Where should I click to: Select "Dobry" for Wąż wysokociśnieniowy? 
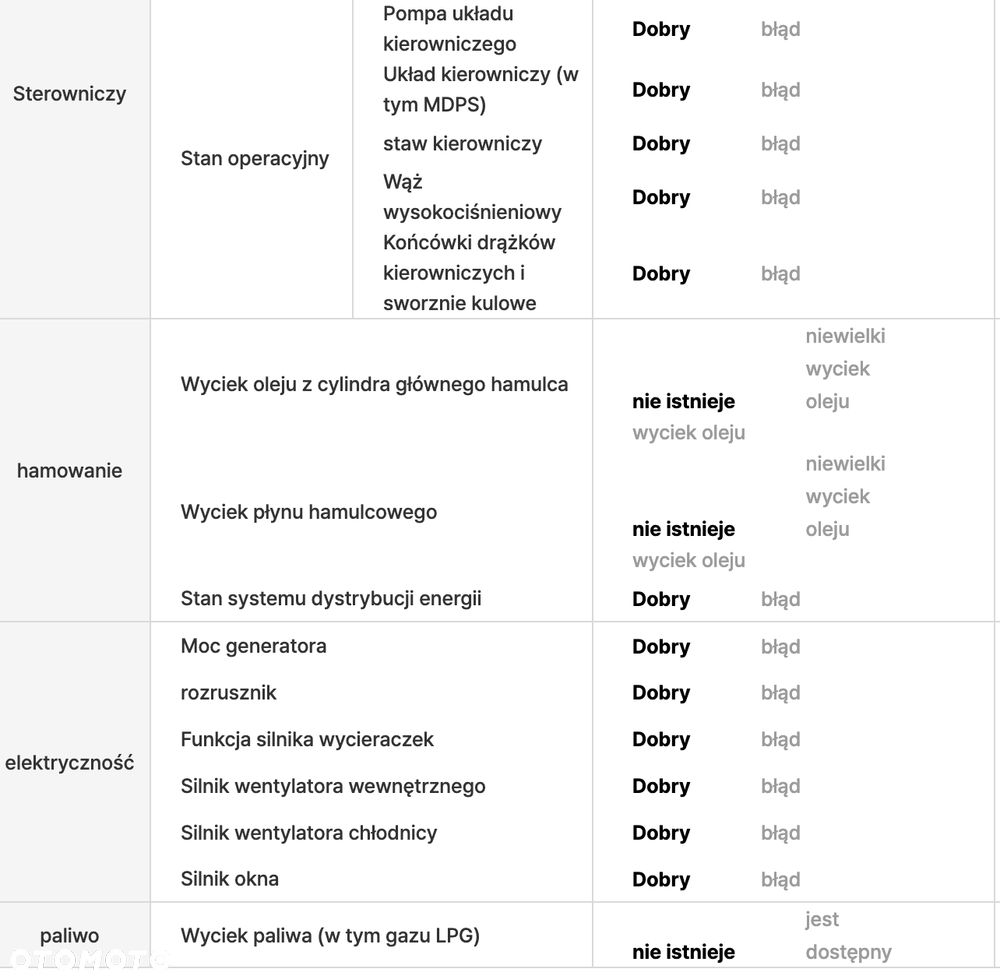coord(661,198)
